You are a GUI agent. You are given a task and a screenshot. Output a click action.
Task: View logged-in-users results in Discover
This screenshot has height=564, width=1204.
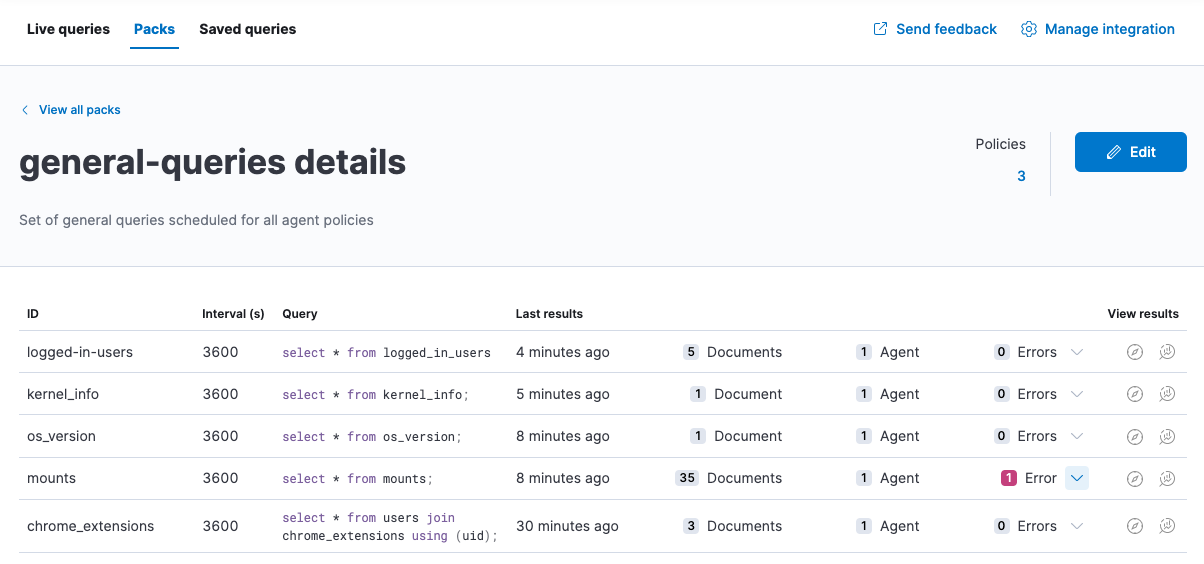point(1134,352)
